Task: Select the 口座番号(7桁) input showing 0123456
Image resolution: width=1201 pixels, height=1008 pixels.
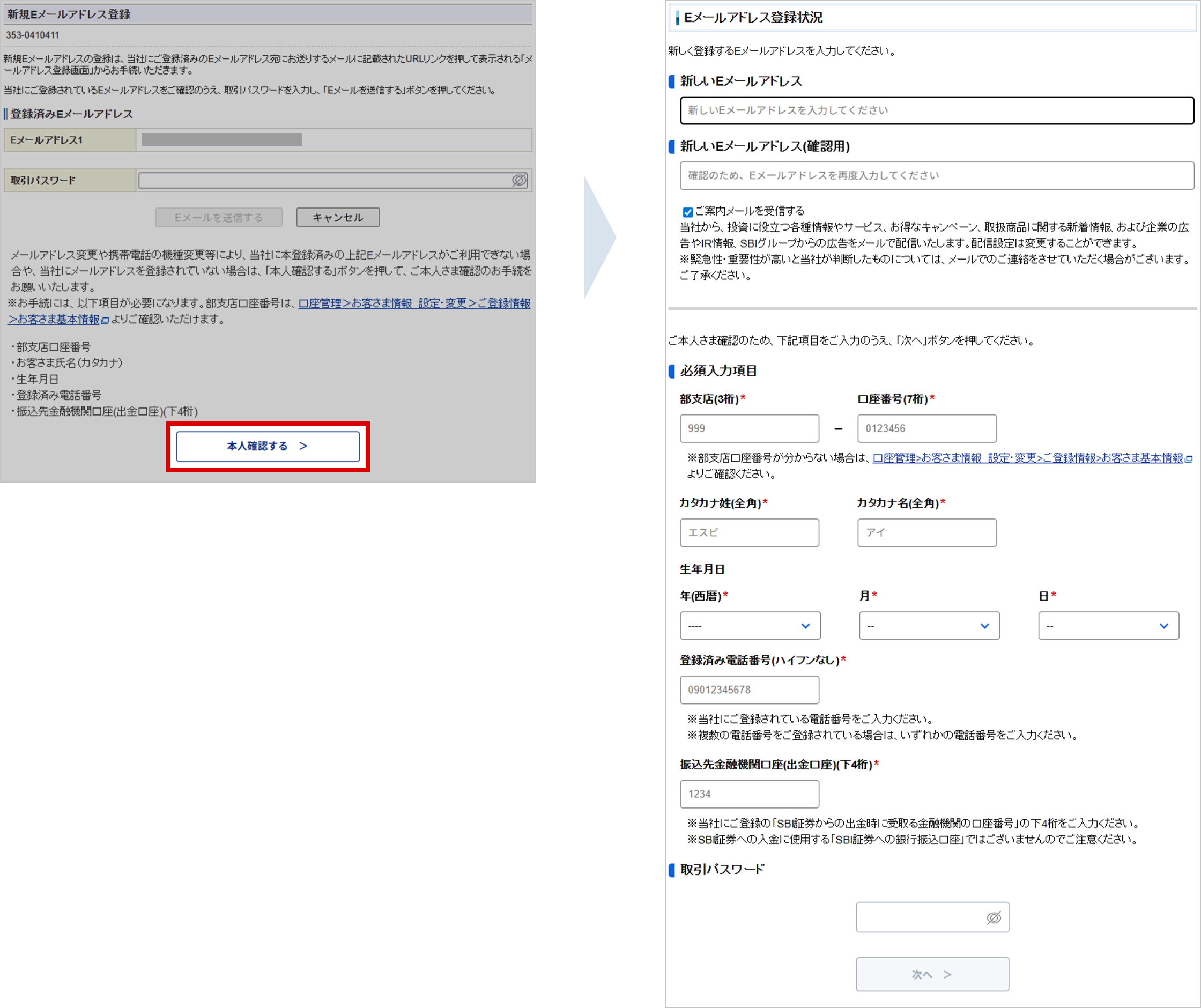Action: point(926,428)
